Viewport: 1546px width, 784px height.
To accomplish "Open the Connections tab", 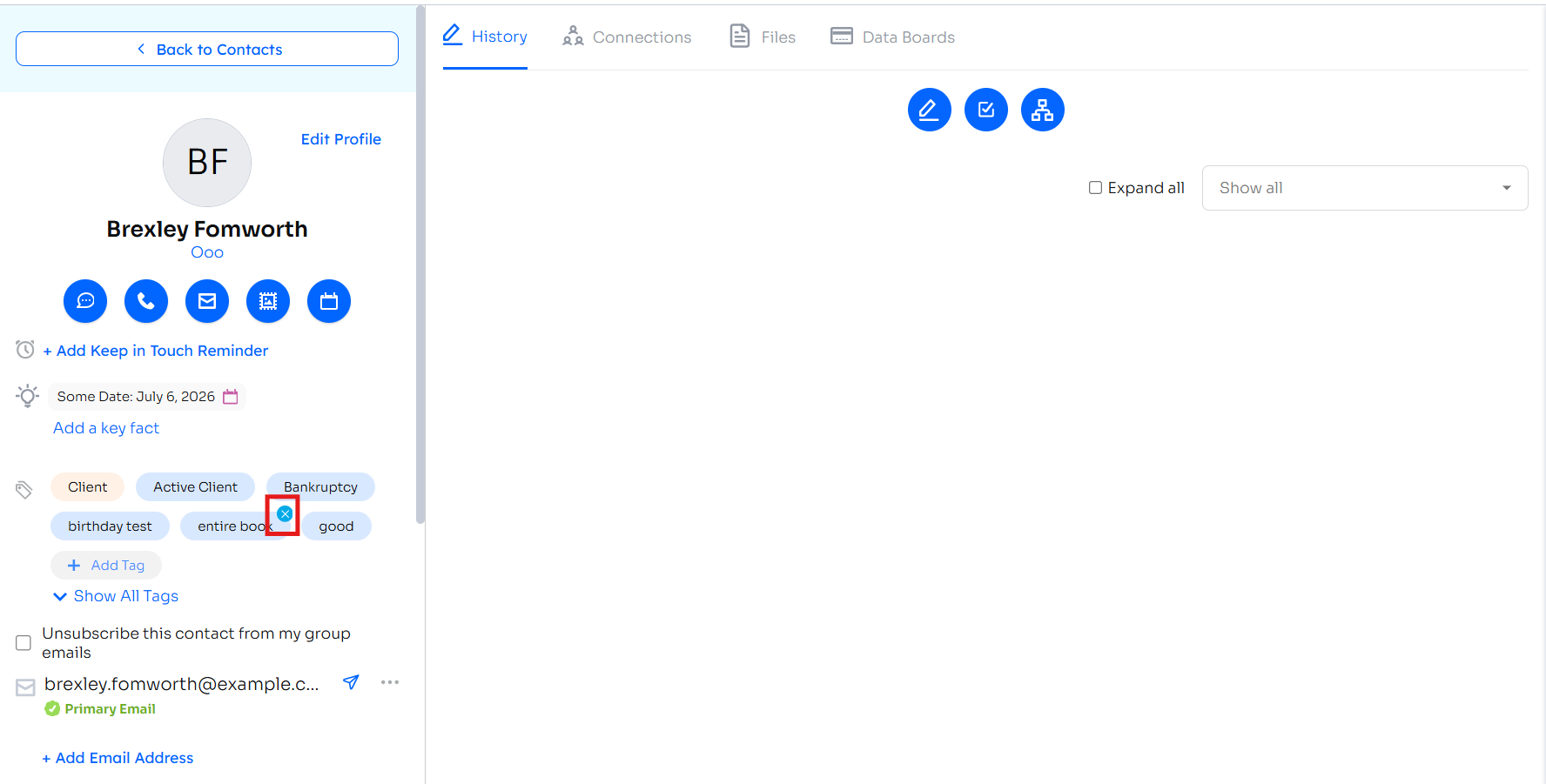I will 627,37.
